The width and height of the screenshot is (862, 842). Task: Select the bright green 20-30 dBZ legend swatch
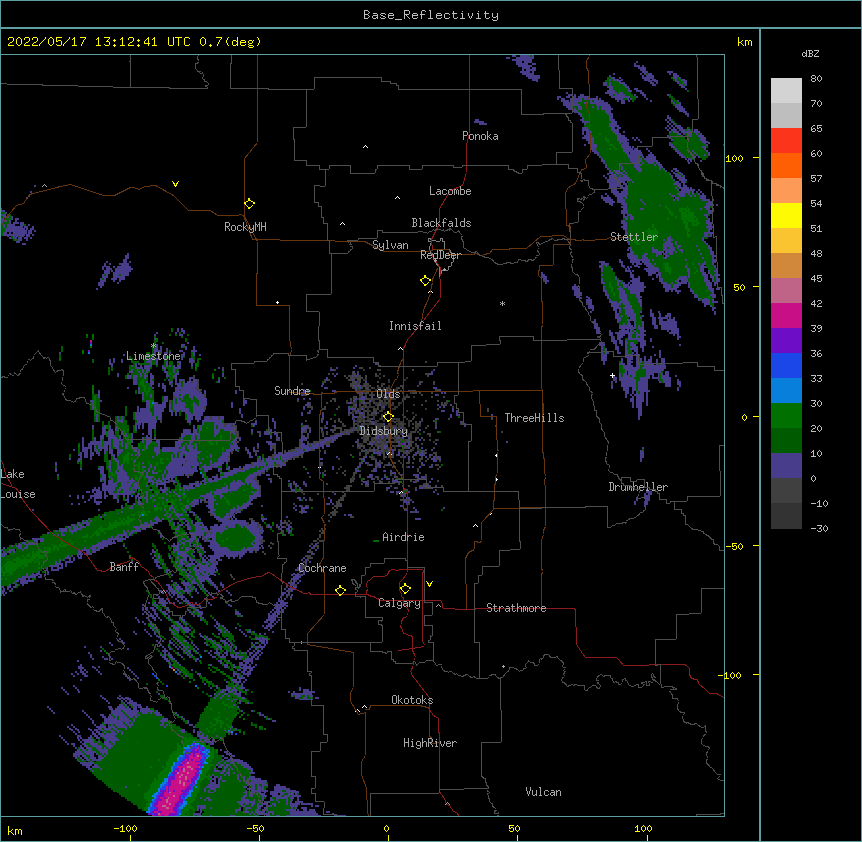pyautogui.click(x=786, y=416)
